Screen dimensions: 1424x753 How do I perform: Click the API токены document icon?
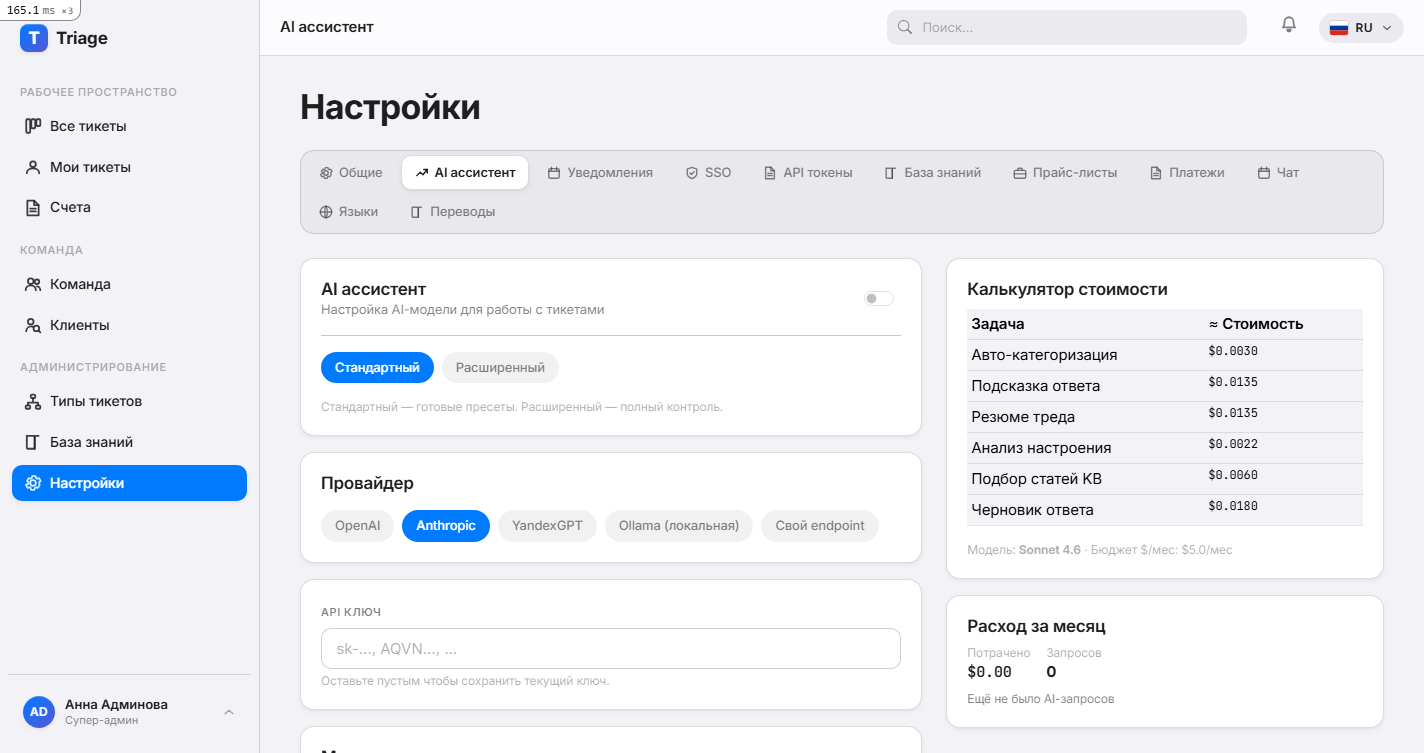pos(770,173)
